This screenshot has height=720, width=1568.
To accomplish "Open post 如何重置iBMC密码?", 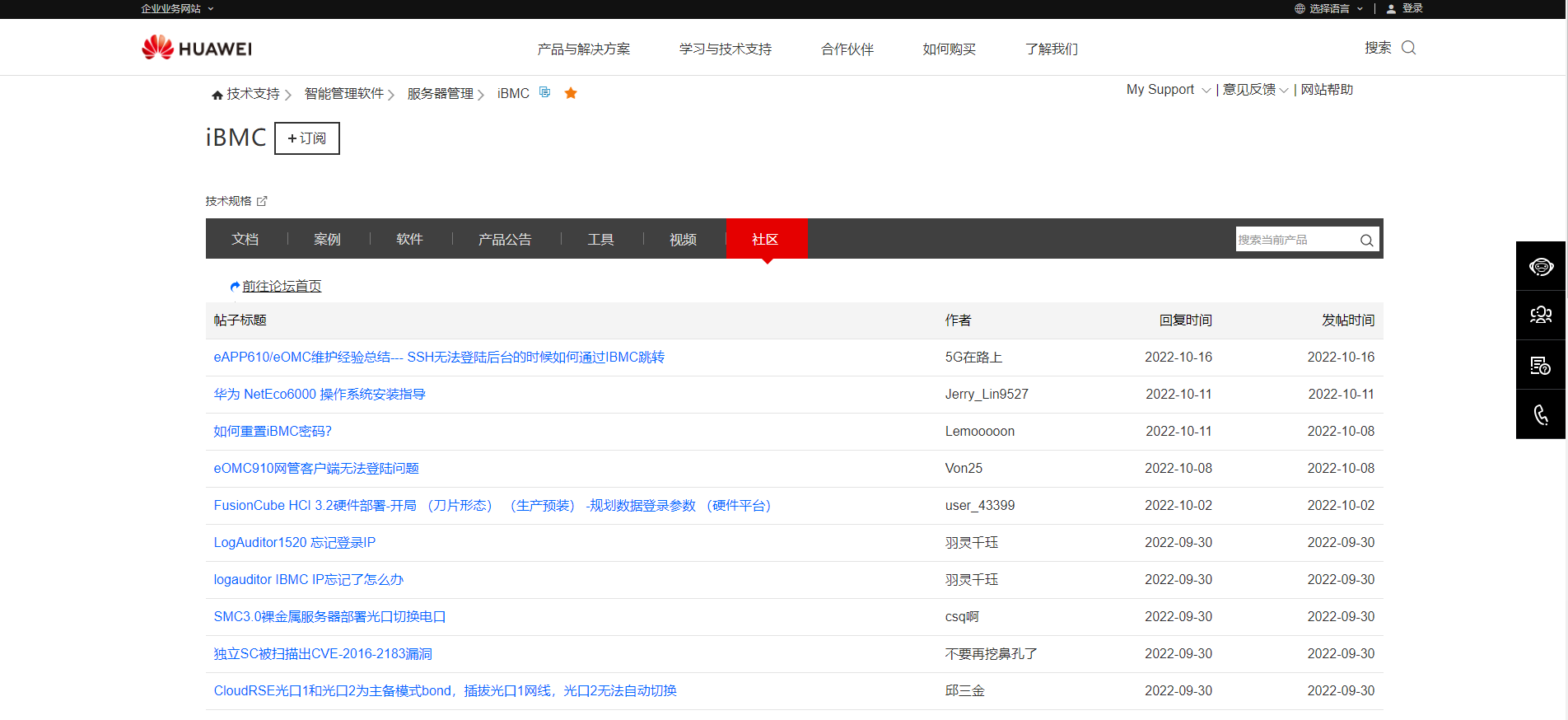I will pos(273,432).
